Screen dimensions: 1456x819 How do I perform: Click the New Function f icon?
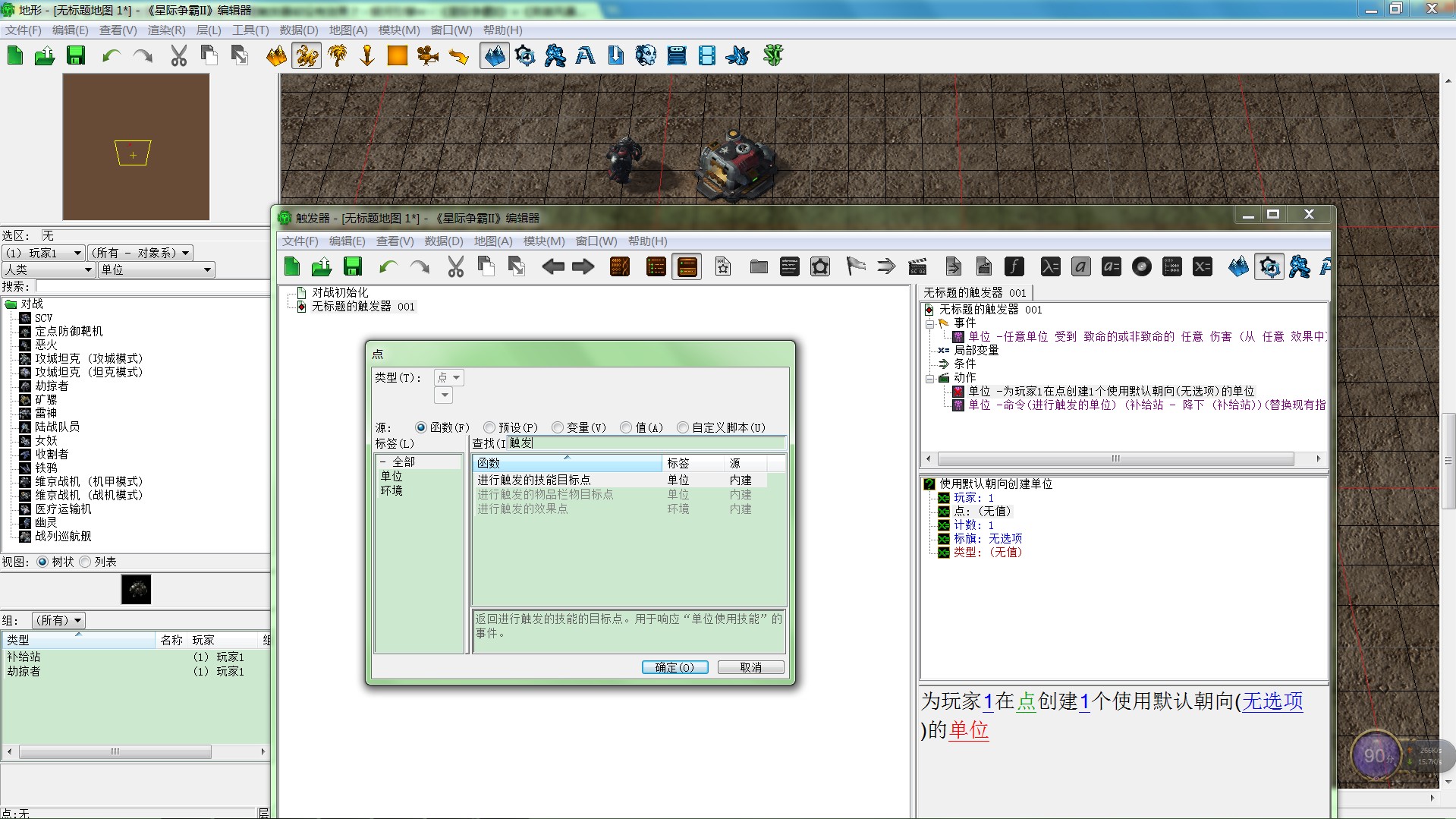[1014, 266]
